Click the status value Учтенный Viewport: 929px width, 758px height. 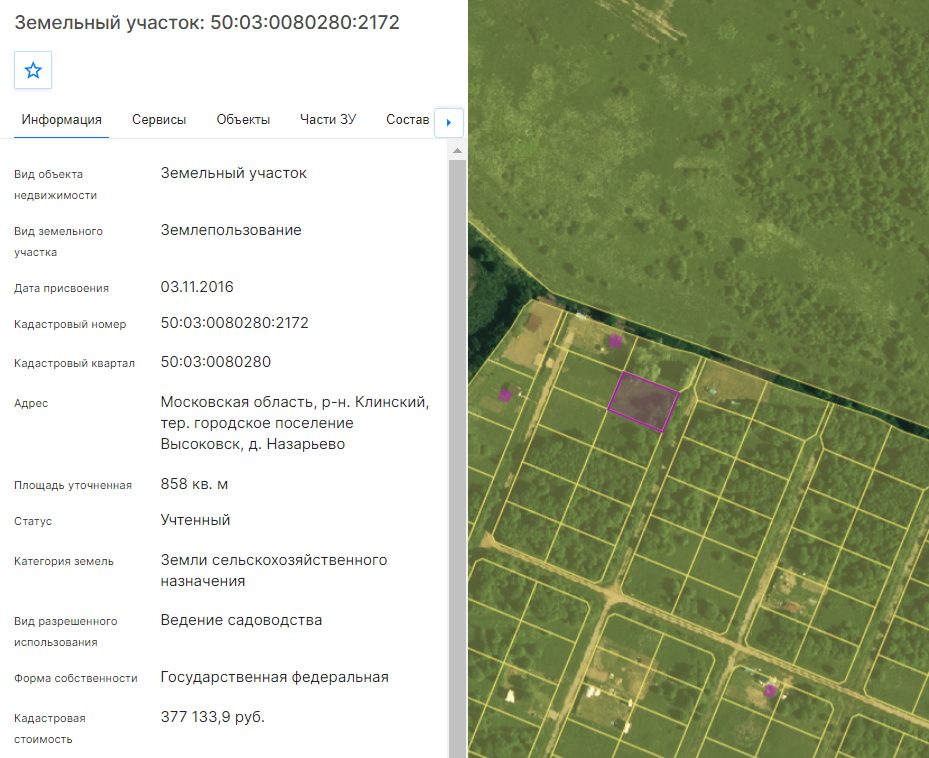tap(196, 520)
